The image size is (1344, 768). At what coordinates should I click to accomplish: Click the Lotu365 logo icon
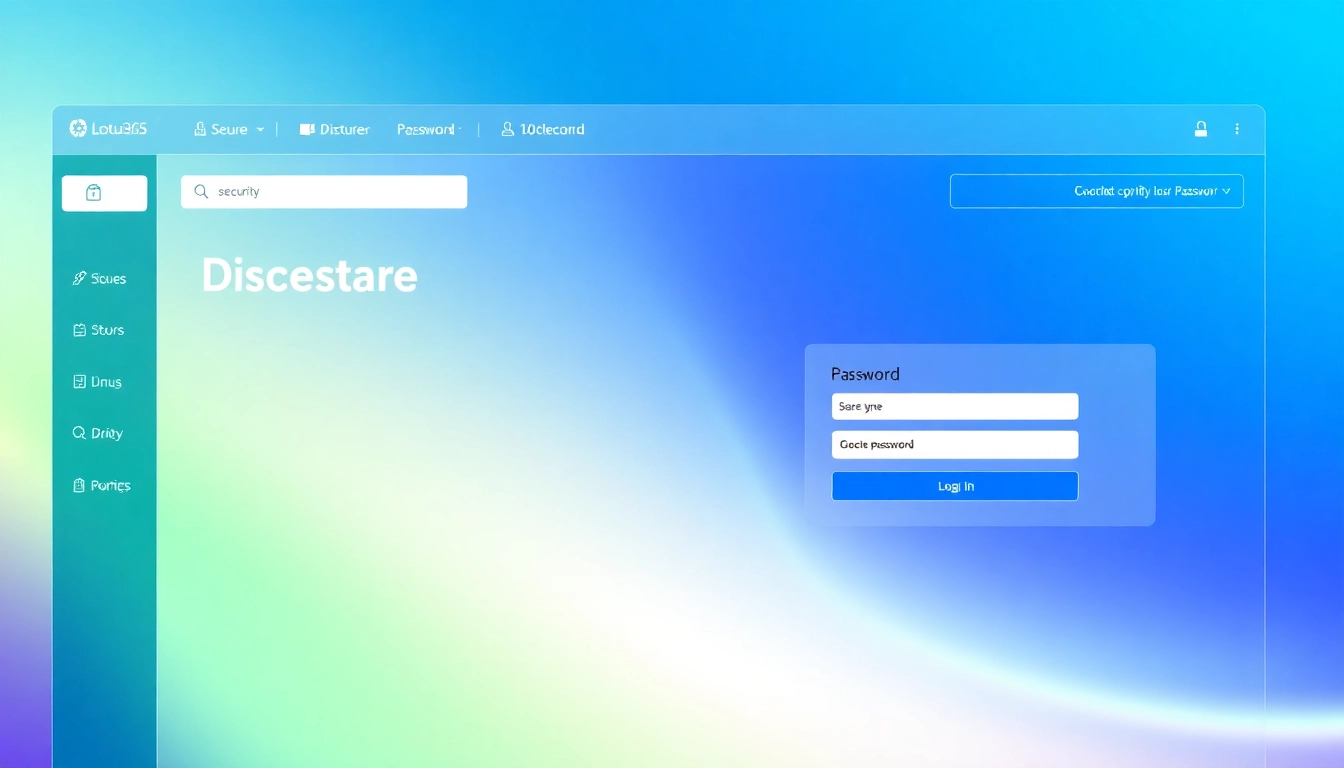[x=78, y=128]
